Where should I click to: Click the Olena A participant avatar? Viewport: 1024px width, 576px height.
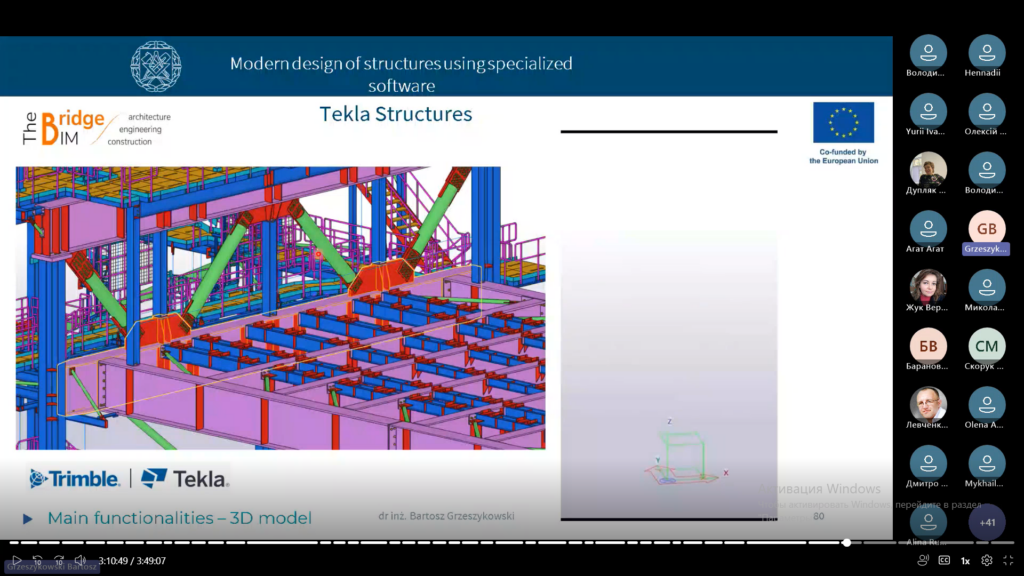pos(987,404)
